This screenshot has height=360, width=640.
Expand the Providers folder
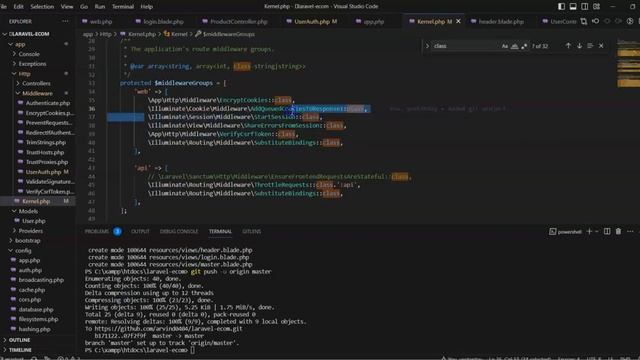click(x=31, y=231)
